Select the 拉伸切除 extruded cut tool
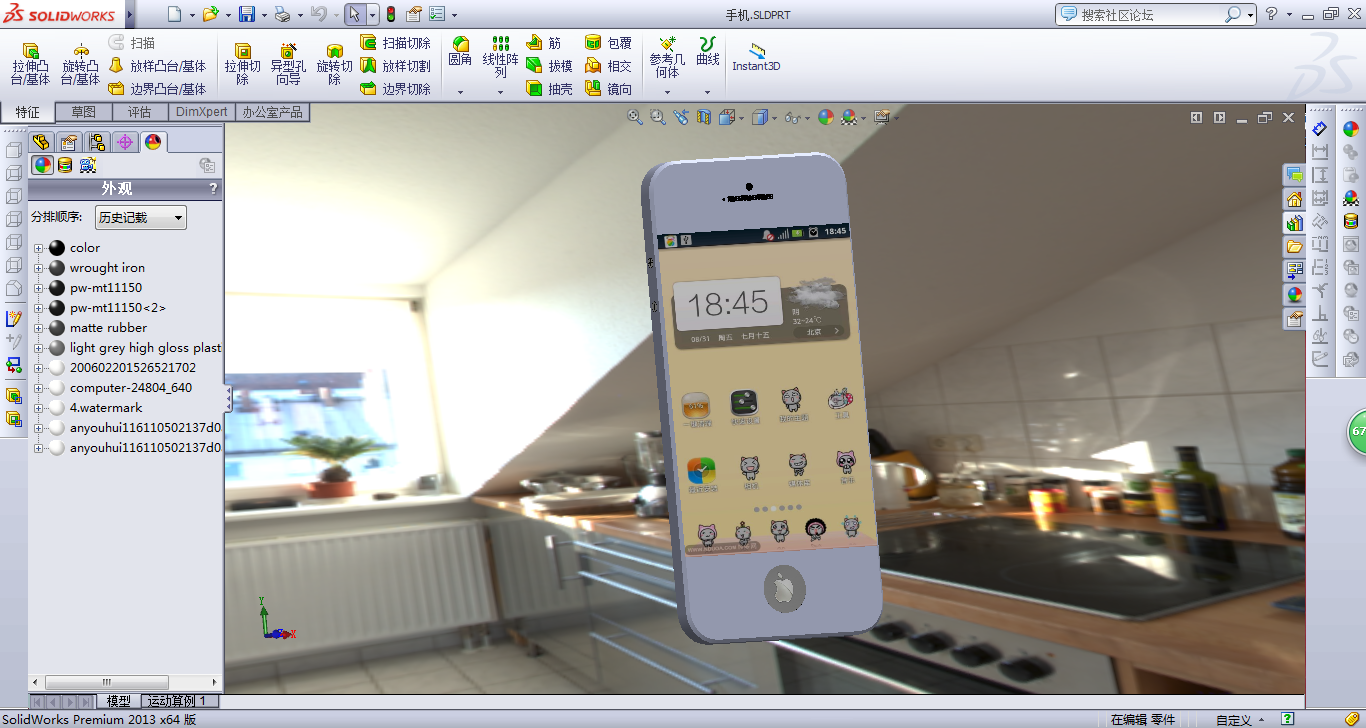 242,64
